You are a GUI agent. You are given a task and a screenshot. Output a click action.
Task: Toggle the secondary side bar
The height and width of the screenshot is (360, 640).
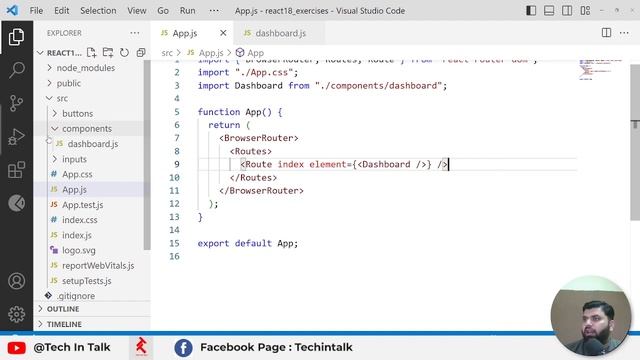[567, 11]
